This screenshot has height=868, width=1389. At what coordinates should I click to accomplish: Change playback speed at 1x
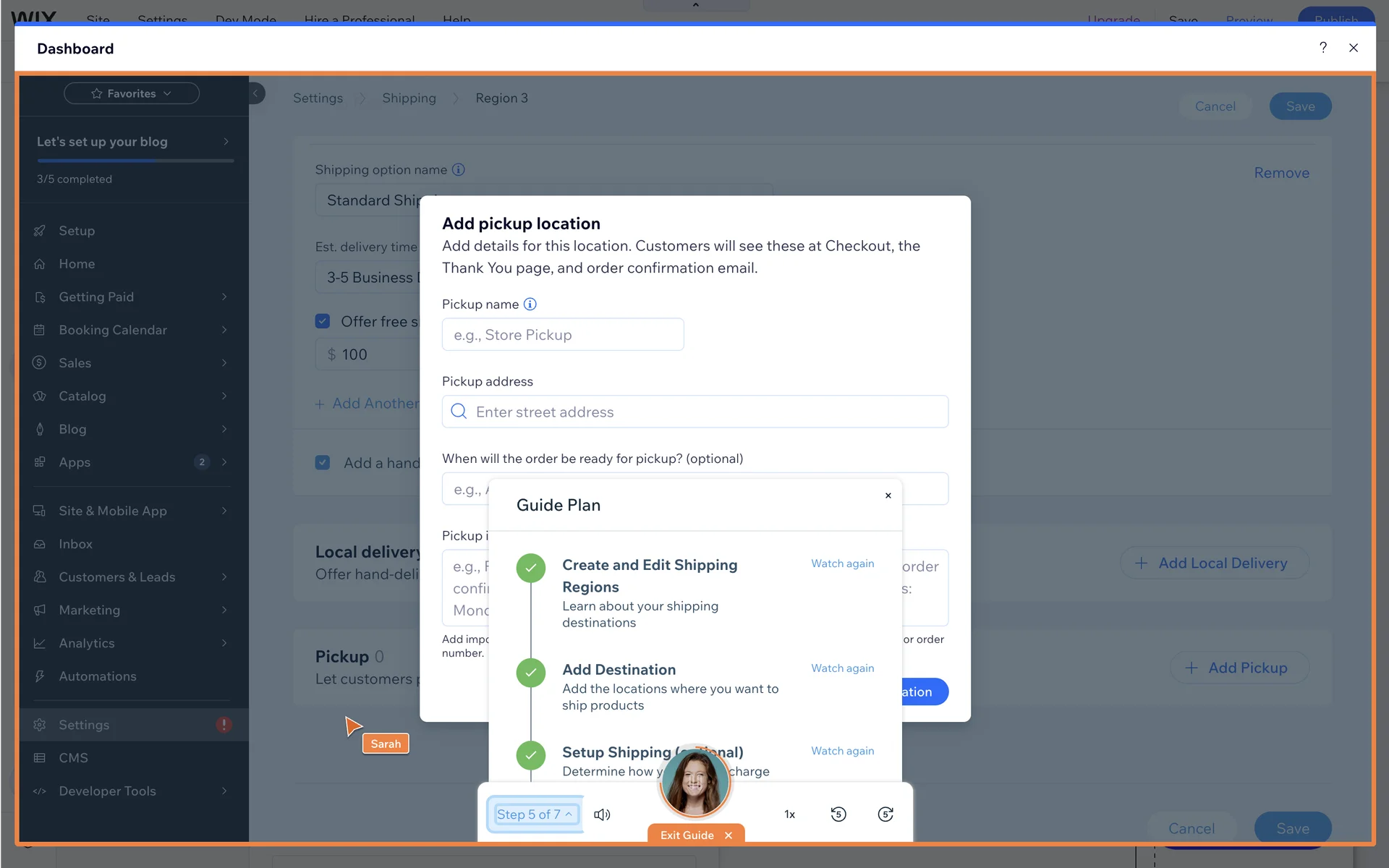789,814
